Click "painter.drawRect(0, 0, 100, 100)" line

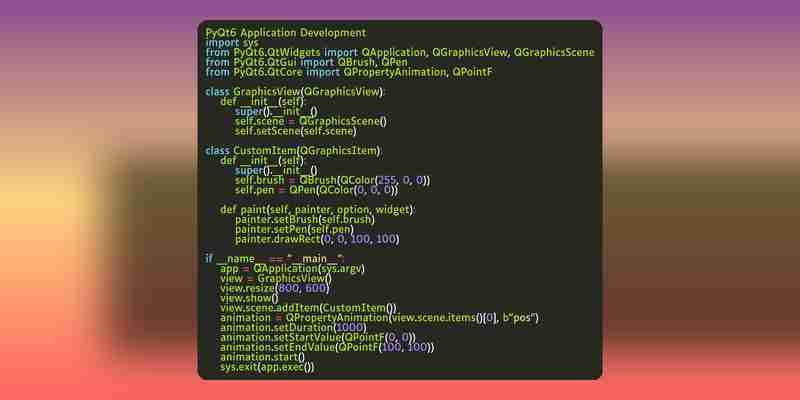pyautogui.click(x=317, y=239)
